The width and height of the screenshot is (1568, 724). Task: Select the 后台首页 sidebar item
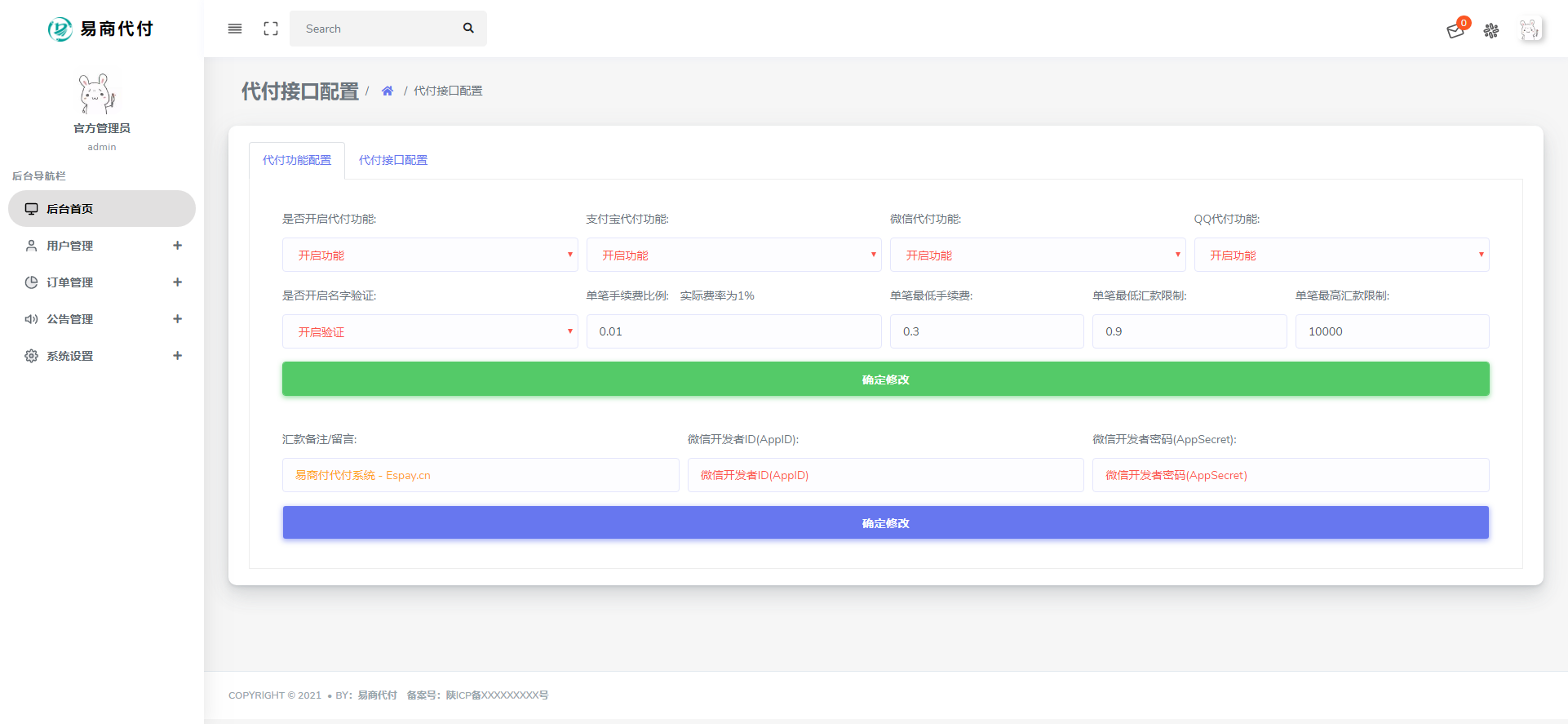pyautogui.click(x=102, y=209)
